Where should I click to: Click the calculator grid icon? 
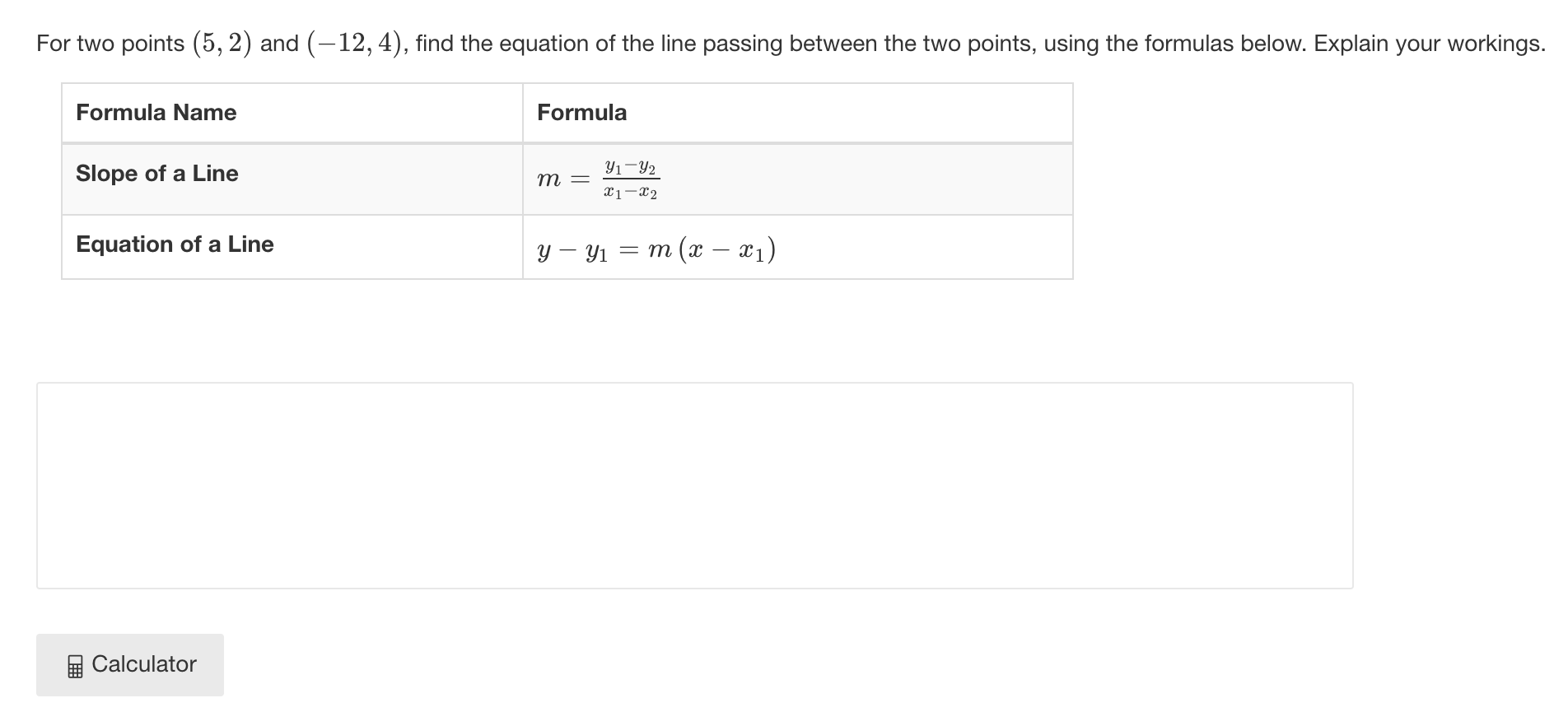pos(75,666)
